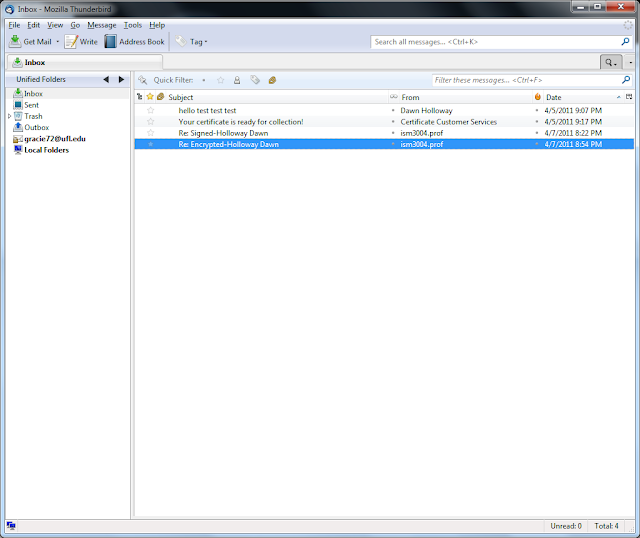
Task: Sort by the junk status flame column
Action: (x=538, y=97)
